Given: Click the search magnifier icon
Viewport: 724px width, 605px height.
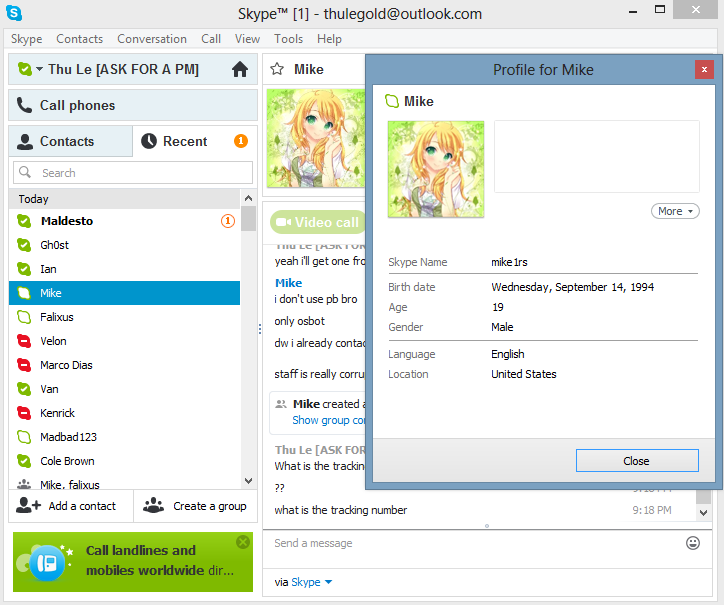Looking at the screenshot, I should (25, 172).
